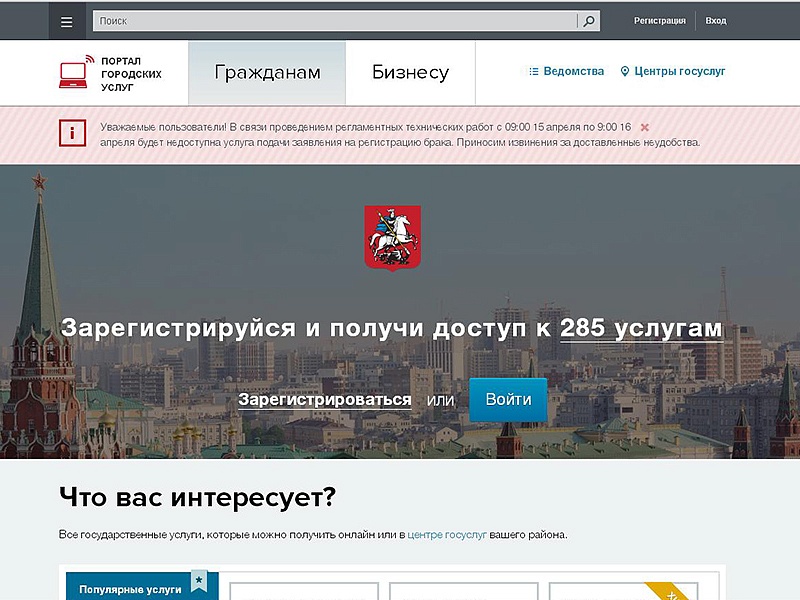The image size is (800, 600).
Task: Switch to the Гражданам tab
Action: tap(267, 73)
